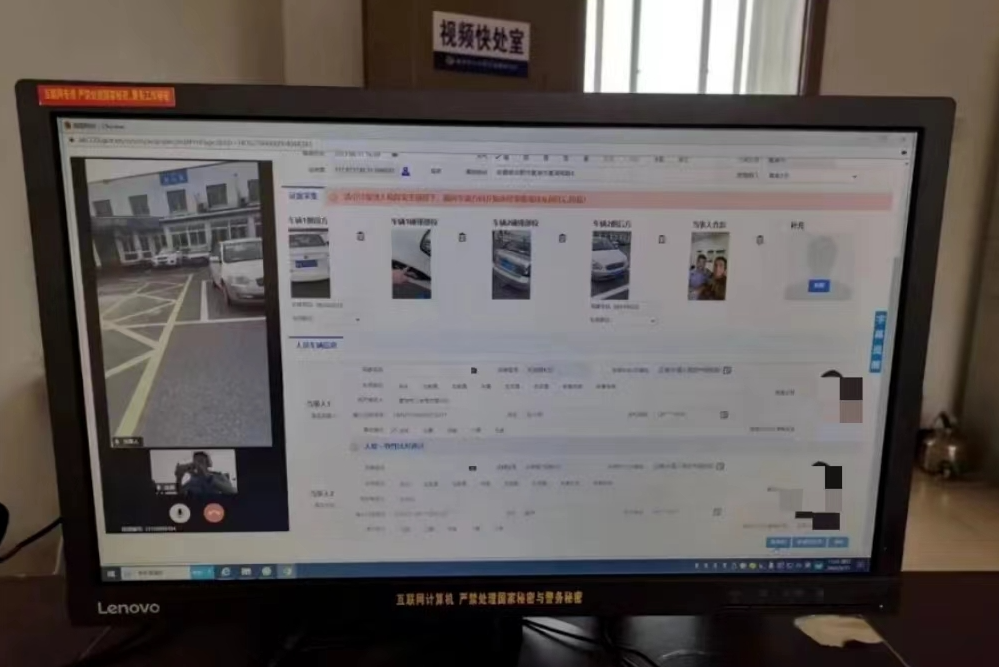Viewport: 999px width, 667px height.
Task: Hang up the video call with the red button
Action: pos(214,513)
